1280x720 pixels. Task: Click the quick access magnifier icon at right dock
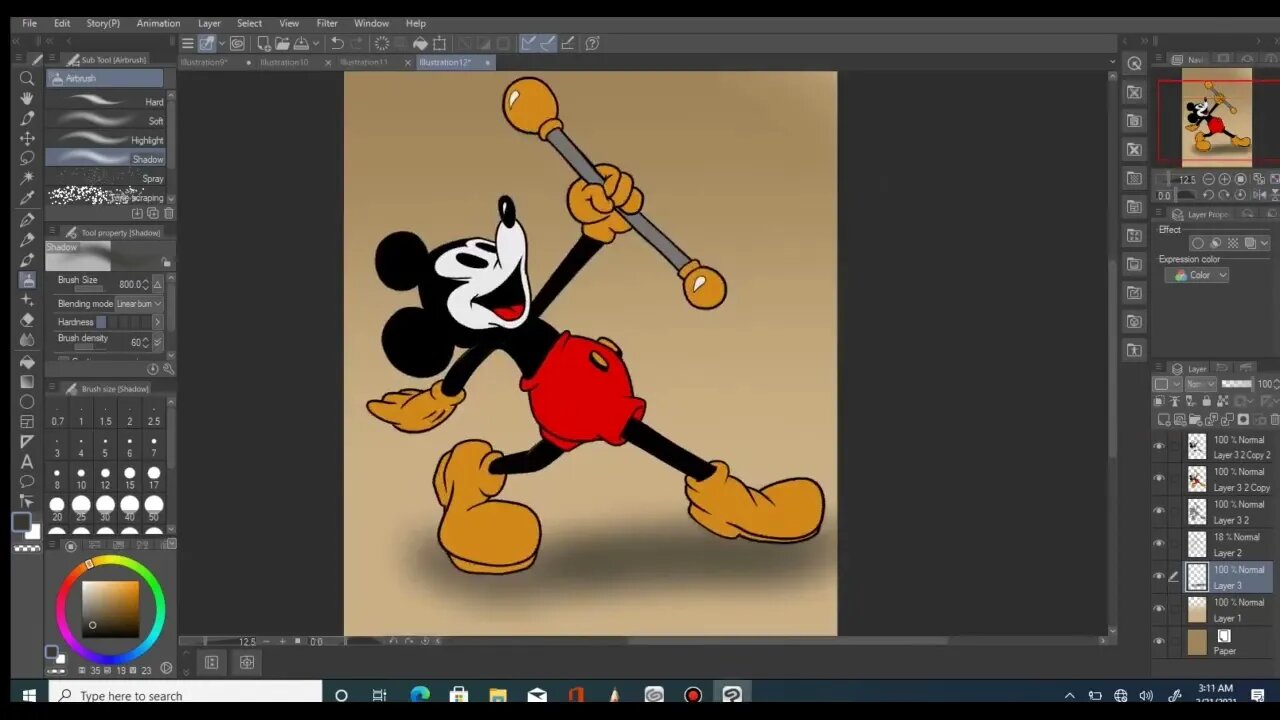[1134, 63]
